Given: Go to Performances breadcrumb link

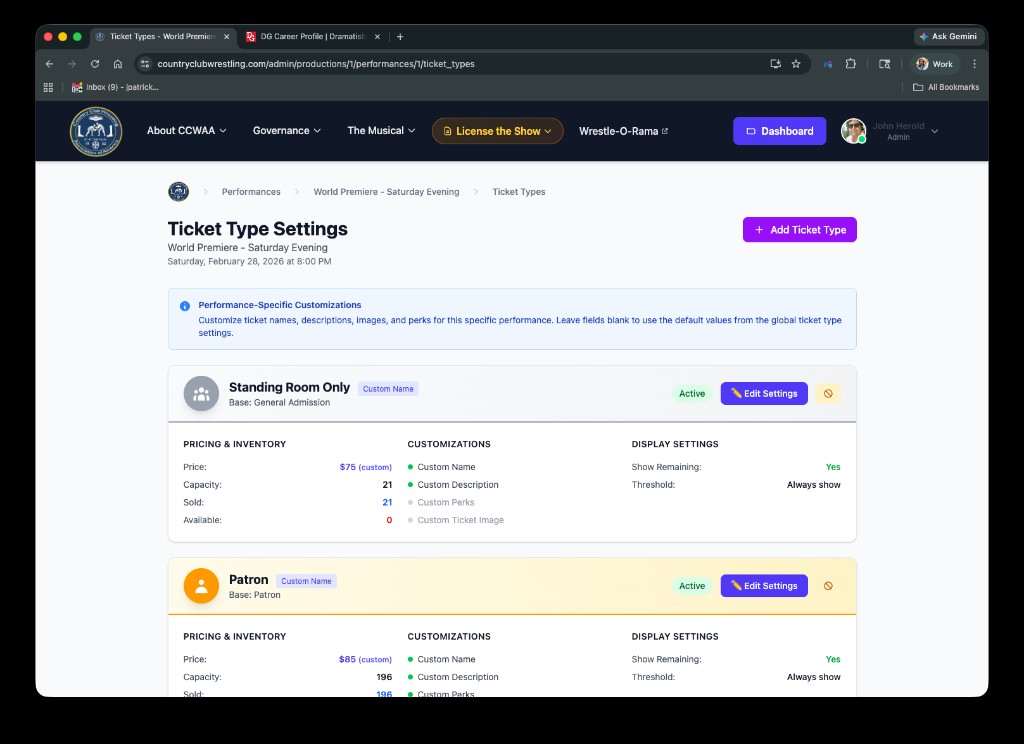Looking at the screenshot, I should click(x=251, y=192).
